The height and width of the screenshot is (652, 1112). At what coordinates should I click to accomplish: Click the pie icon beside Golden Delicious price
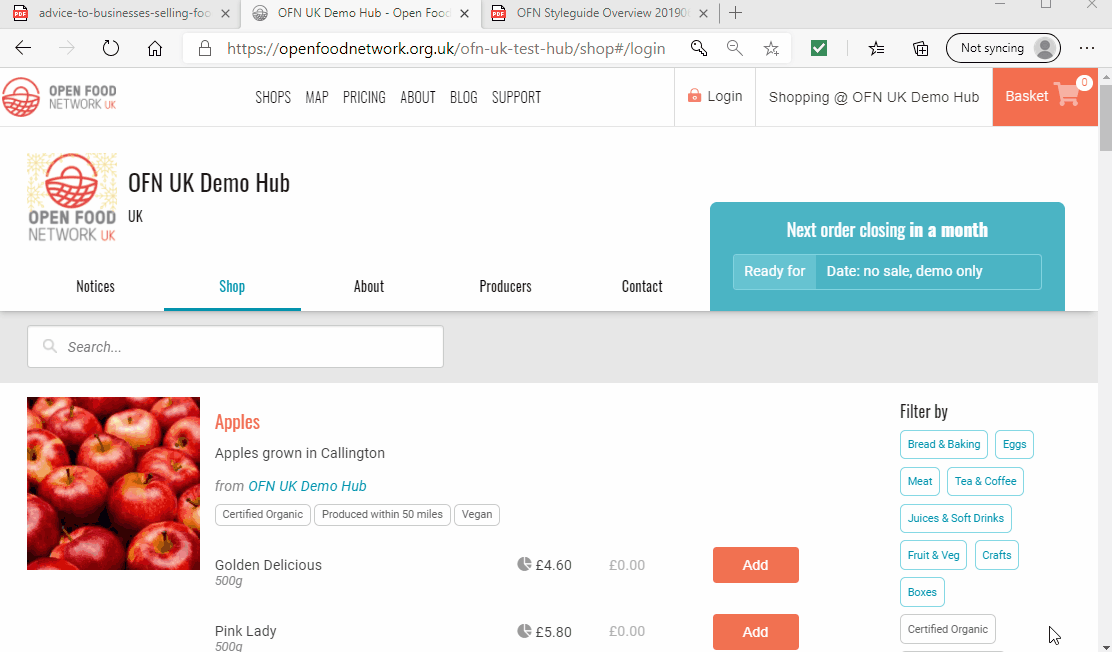pos(524,564)
